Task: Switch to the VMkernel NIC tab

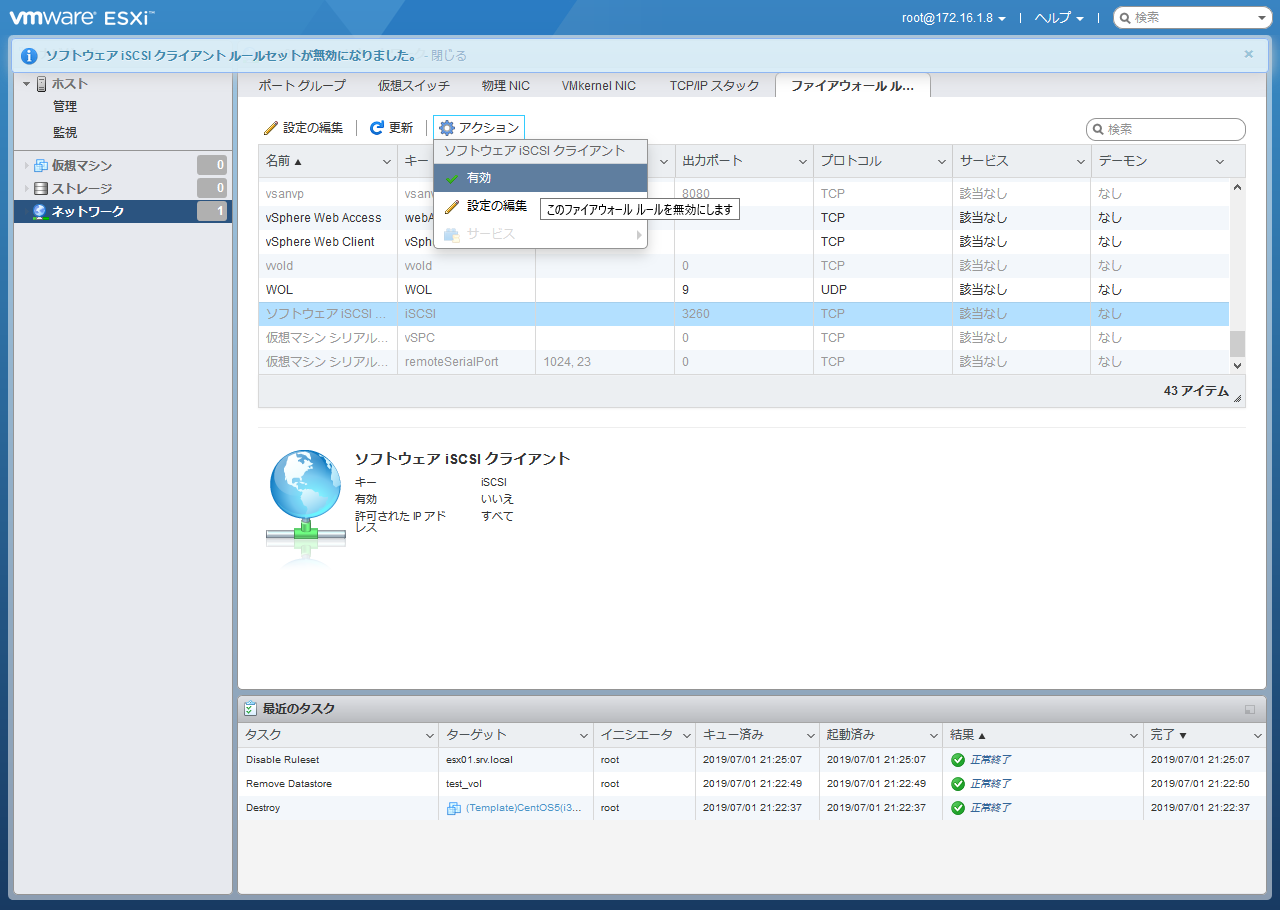Action: point(599,86)
